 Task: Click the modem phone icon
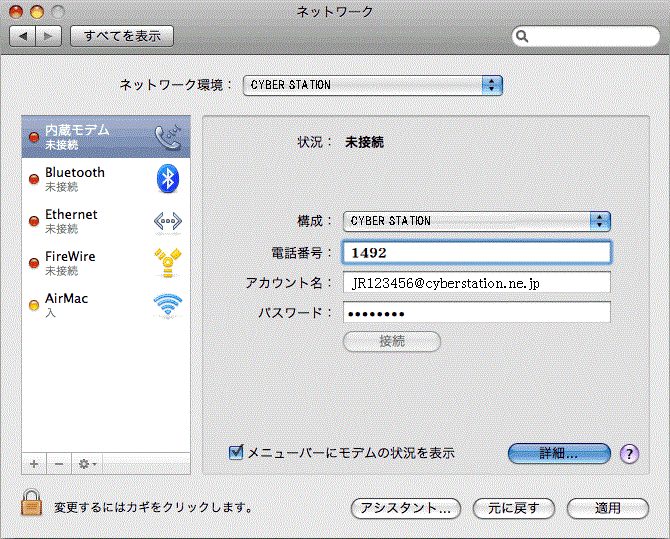[168, 137]
